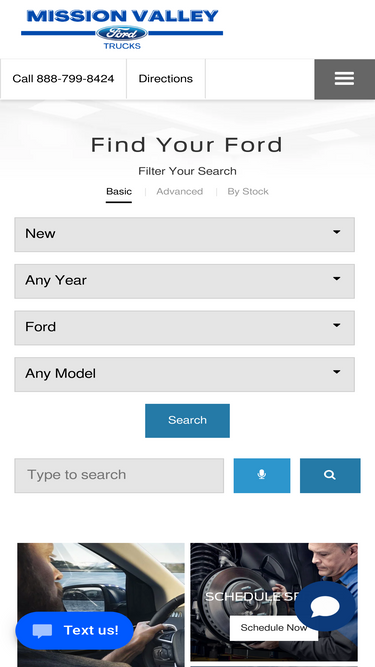
Task: Select the Basic filter tab
Action: click(119, 192)
